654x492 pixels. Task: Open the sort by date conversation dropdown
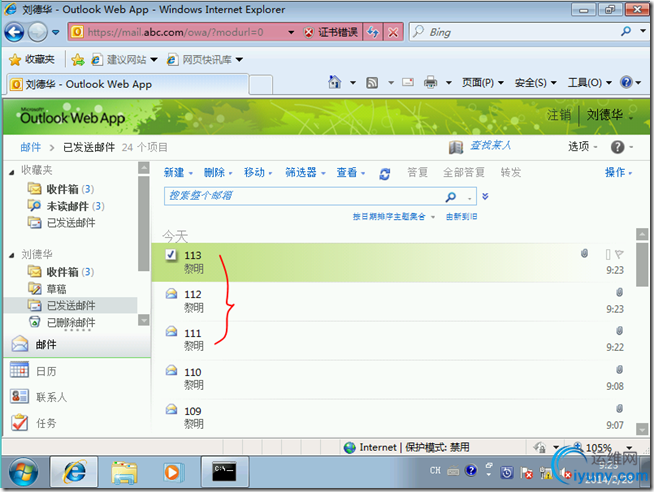(394, 216)
